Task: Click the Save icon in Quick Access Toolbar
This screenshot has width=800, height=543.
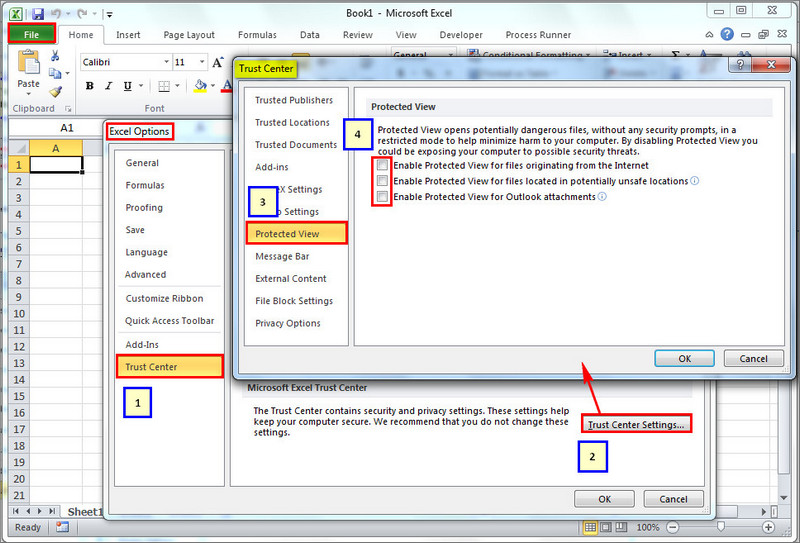Action: point(38,13)
